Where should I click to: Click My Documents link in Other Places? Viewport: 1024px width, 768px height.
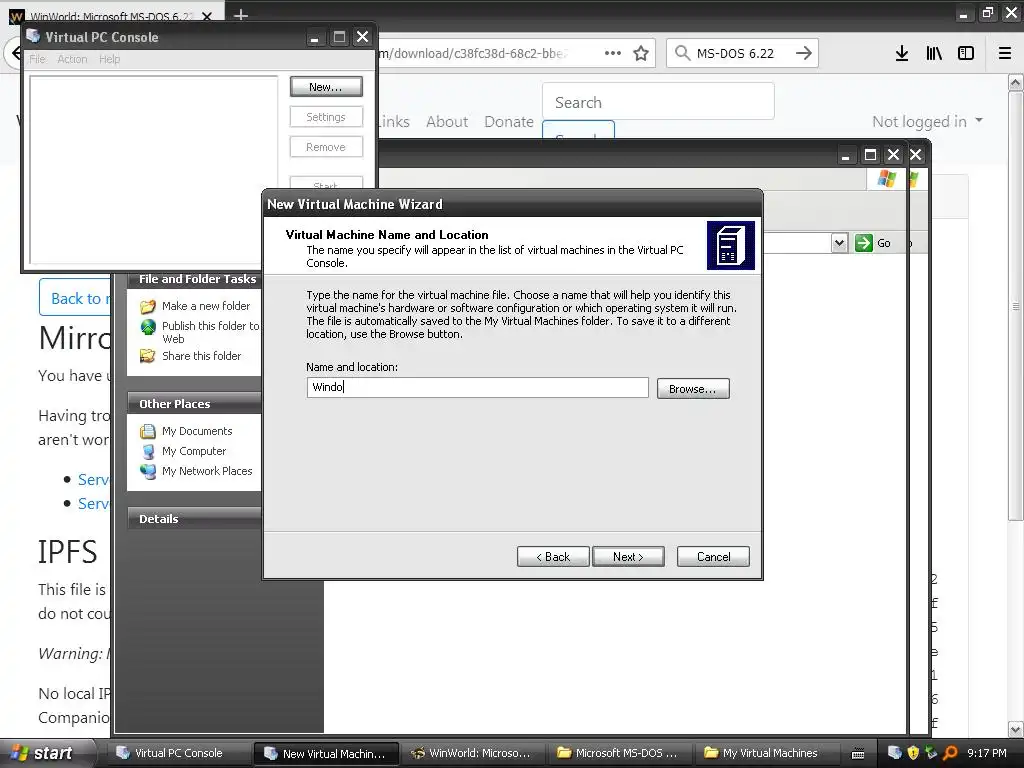[x=197, y=431]
